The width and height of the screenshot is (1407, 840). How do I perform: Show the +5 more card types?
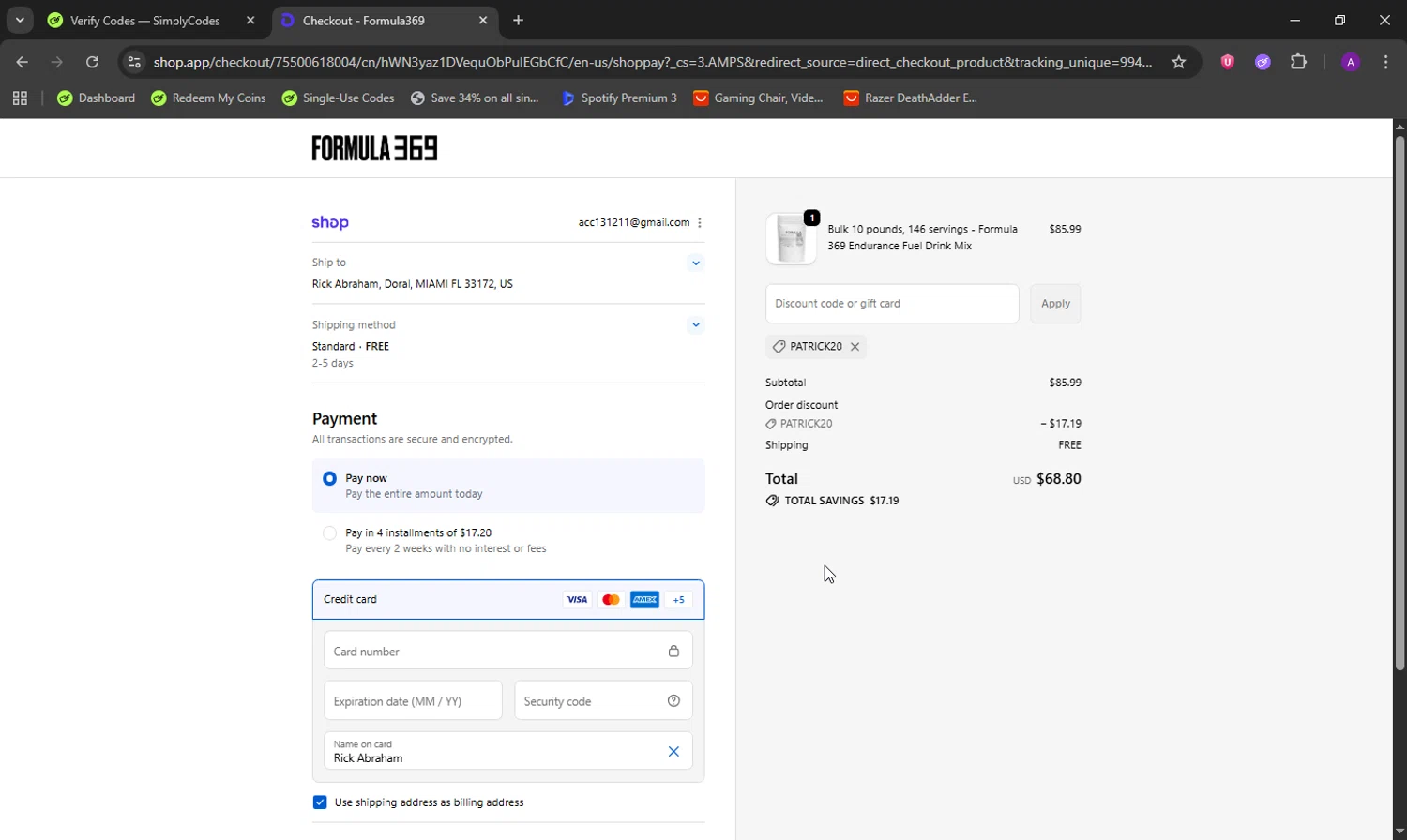(x=678, y=600)
